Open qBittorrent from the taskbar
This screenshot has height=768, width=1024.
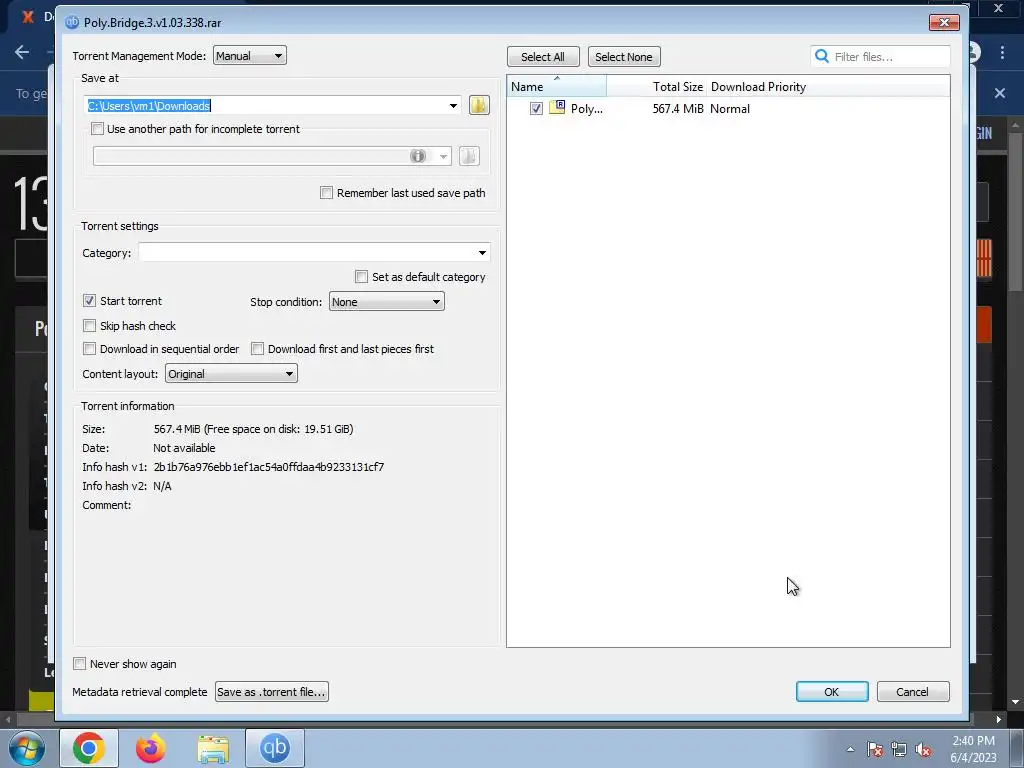coord(274,748)
